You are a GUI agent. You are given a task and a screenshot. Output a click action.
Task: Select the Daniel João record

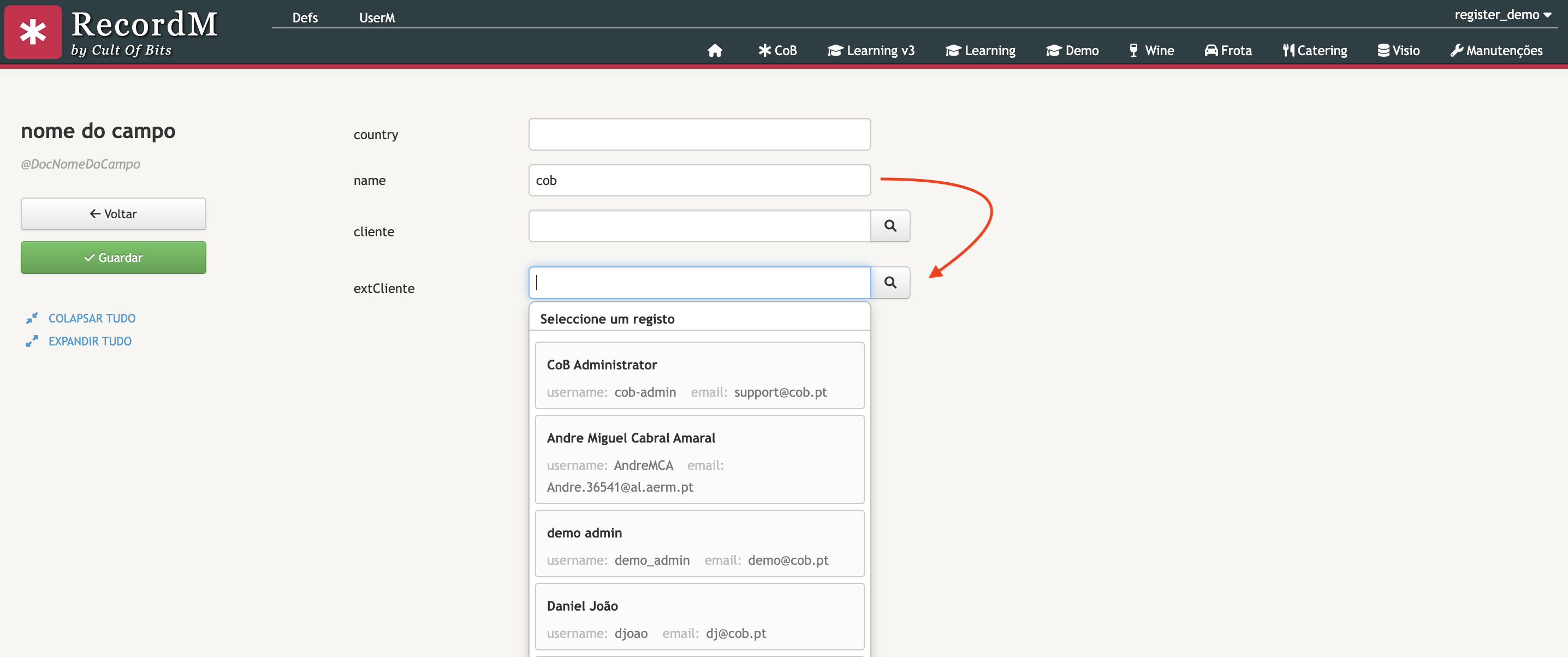699,616
